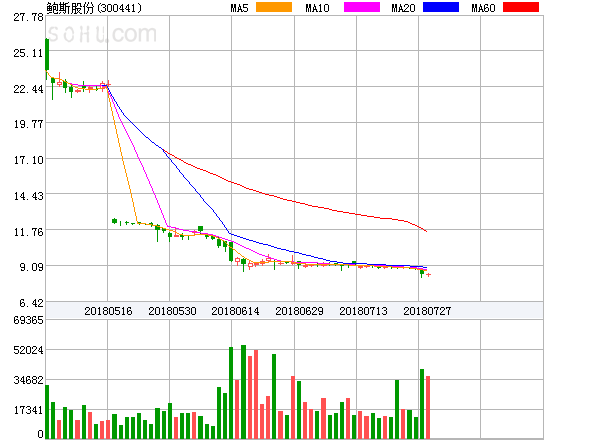Click the stock title 鲍斯股份(300441)
This screenshot has width=600, height=440.
click(94, 8)
